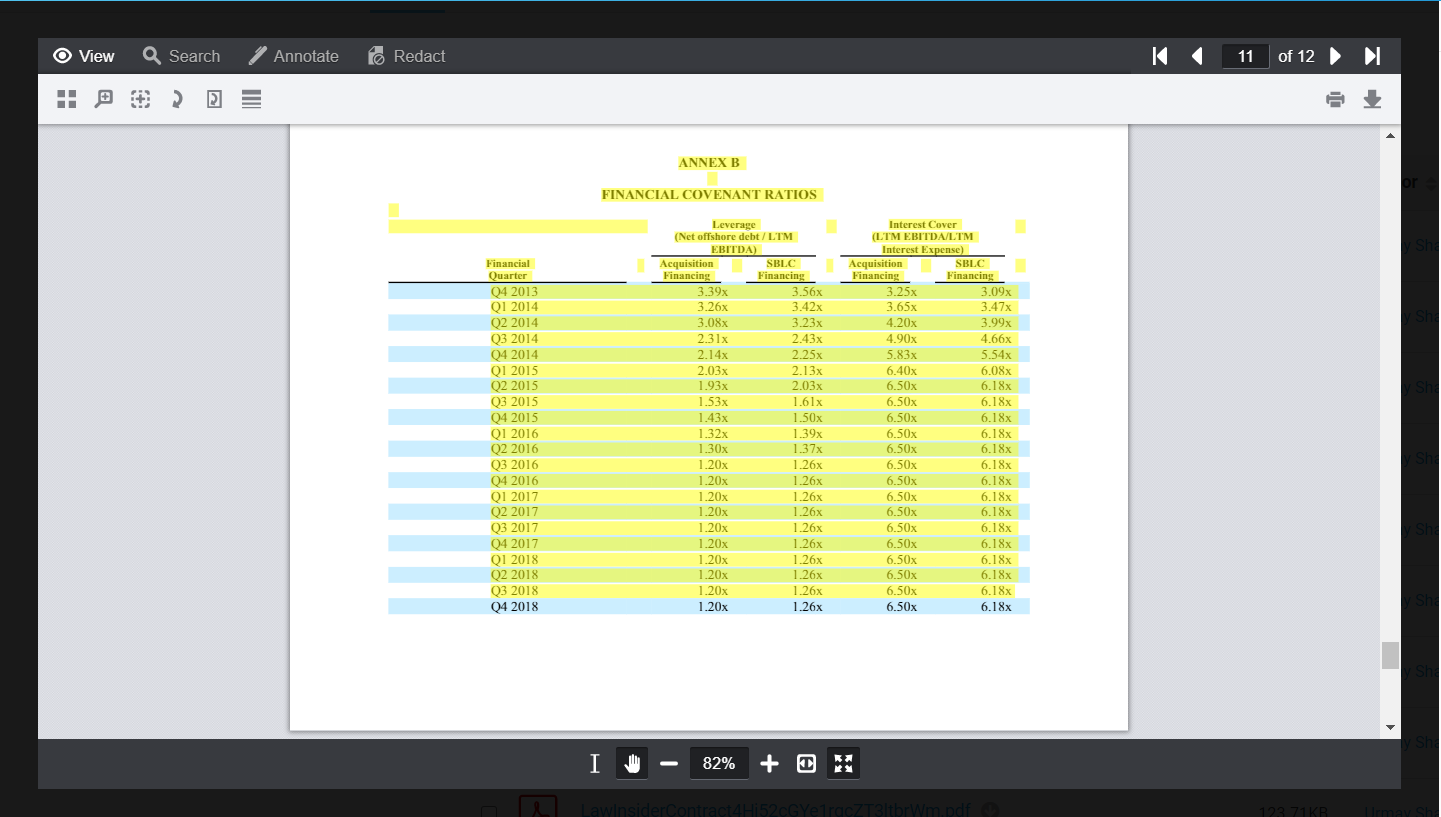Click the FINANCIAL COVENANT RATIOS title
This screenshot has width=1441, height=817.
(x=709, y=194)
